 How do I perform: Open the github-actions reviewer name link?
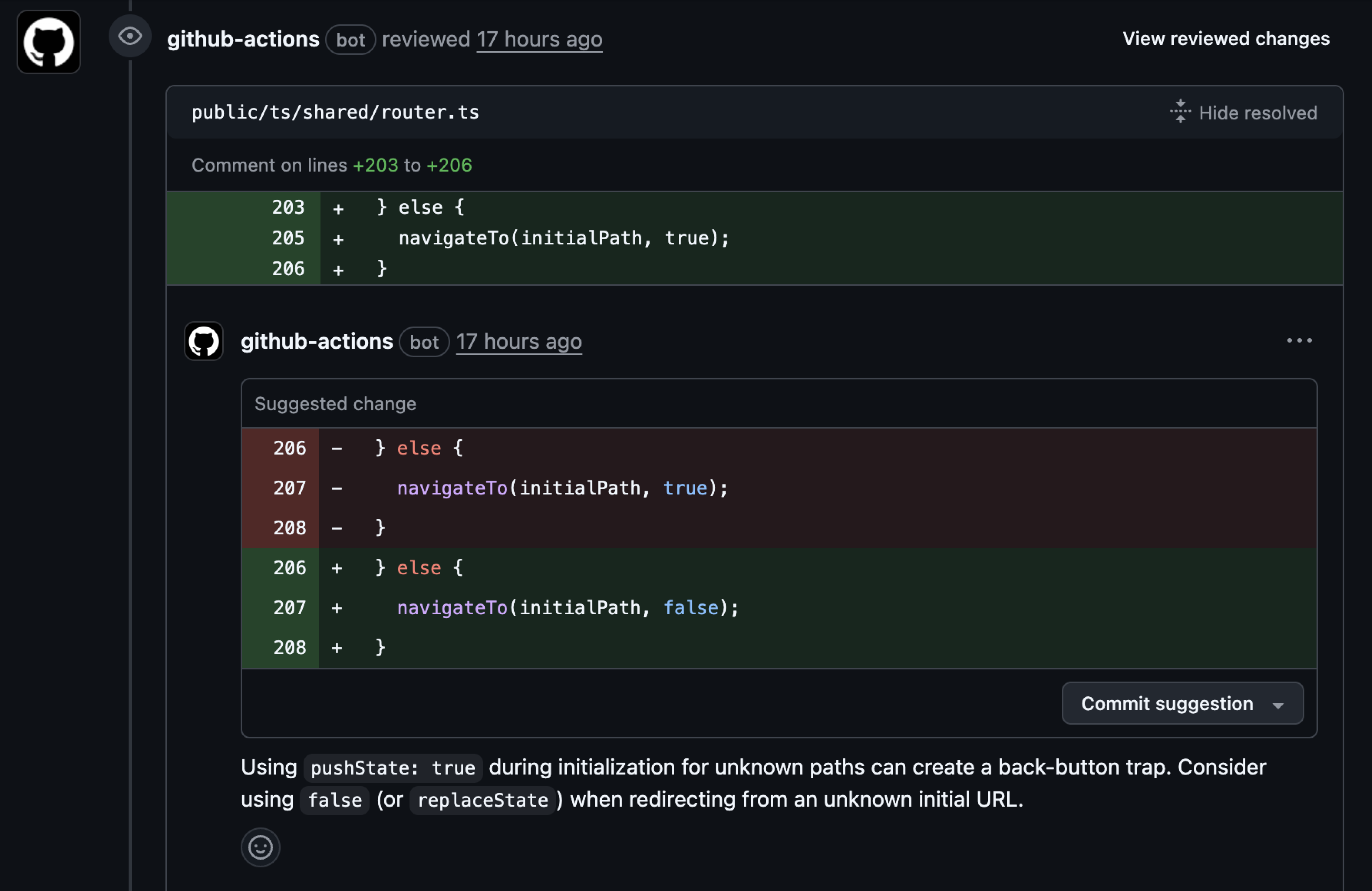[243, 39]
